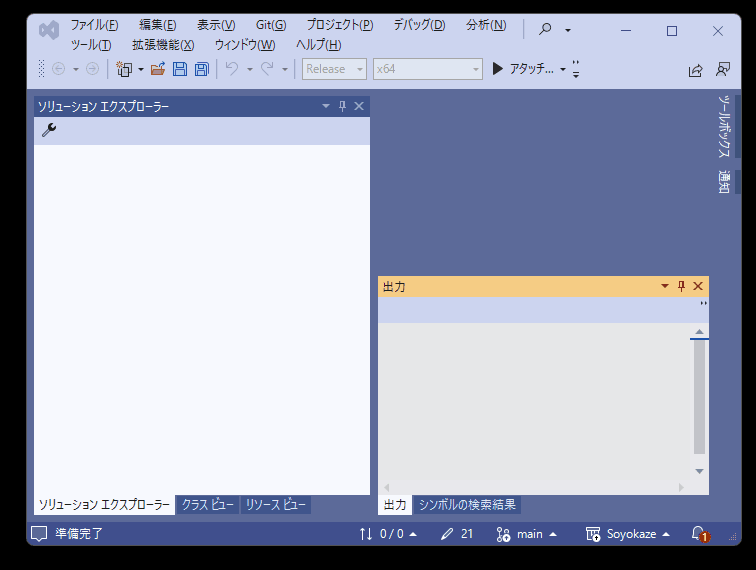Viewport: 756px width, 570px height.
Task: Select the ソリューション エクスプローラー bottom tab
Action: click(105, 505)
